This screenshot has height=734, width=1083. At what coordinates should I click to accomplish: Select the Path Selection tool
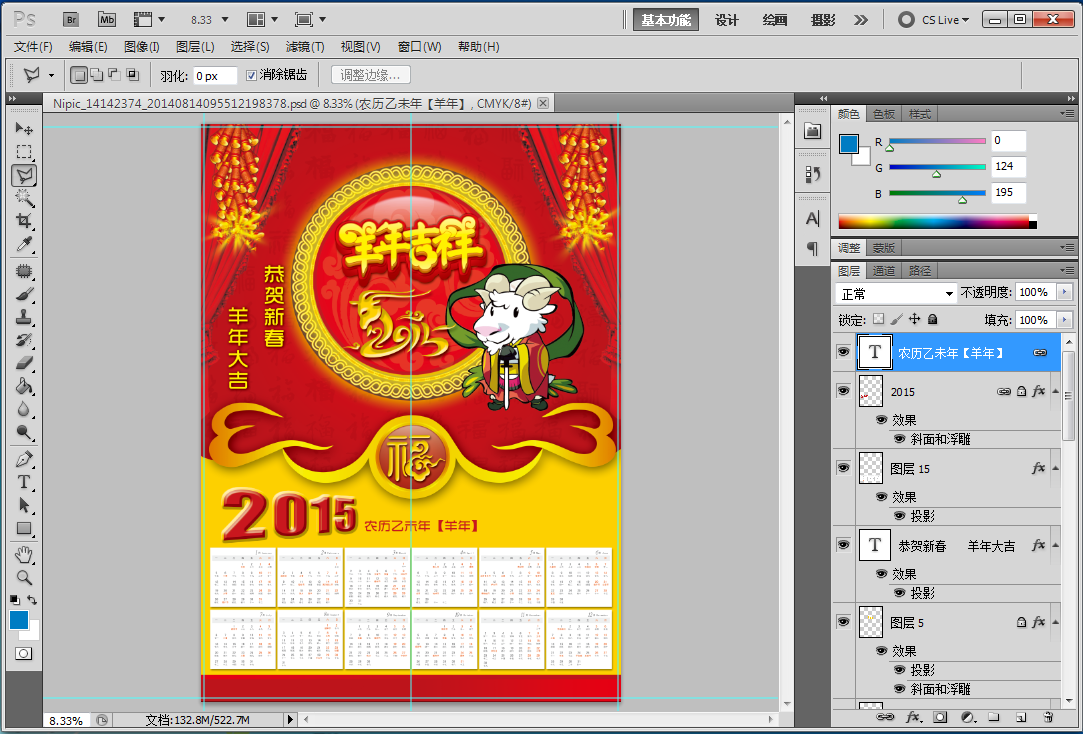(x=23, y=505)
